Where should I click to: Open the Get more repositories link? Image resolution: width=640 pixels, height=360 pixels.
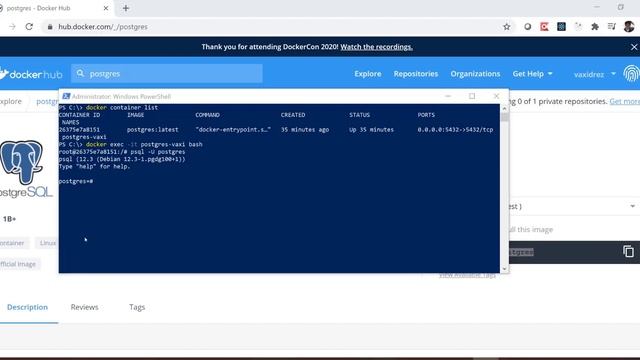624,101
